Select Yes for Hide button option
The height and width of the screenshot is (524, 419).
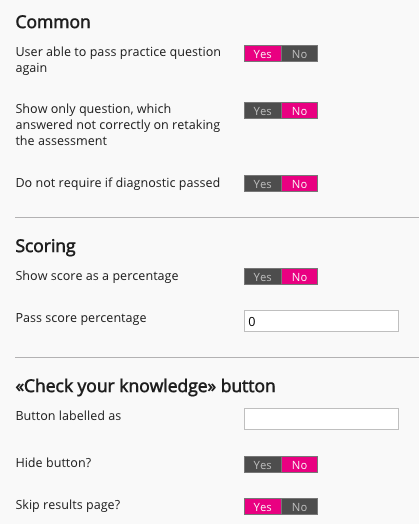pos(263,465)
